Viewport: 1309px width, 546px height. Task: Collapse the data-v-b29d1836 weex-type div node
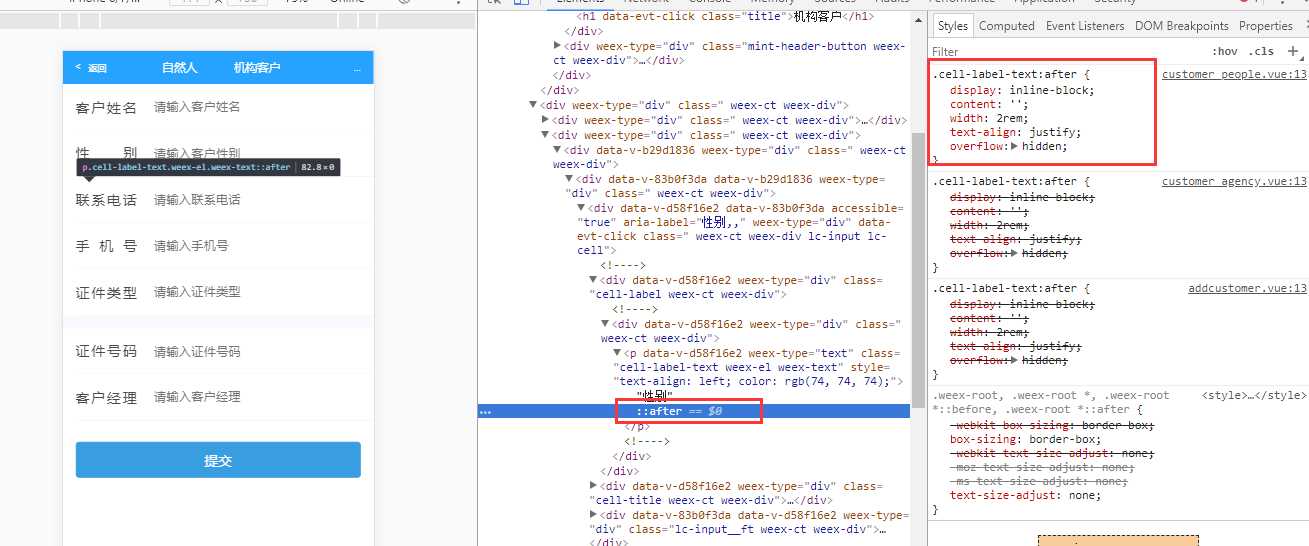[558, 150]
